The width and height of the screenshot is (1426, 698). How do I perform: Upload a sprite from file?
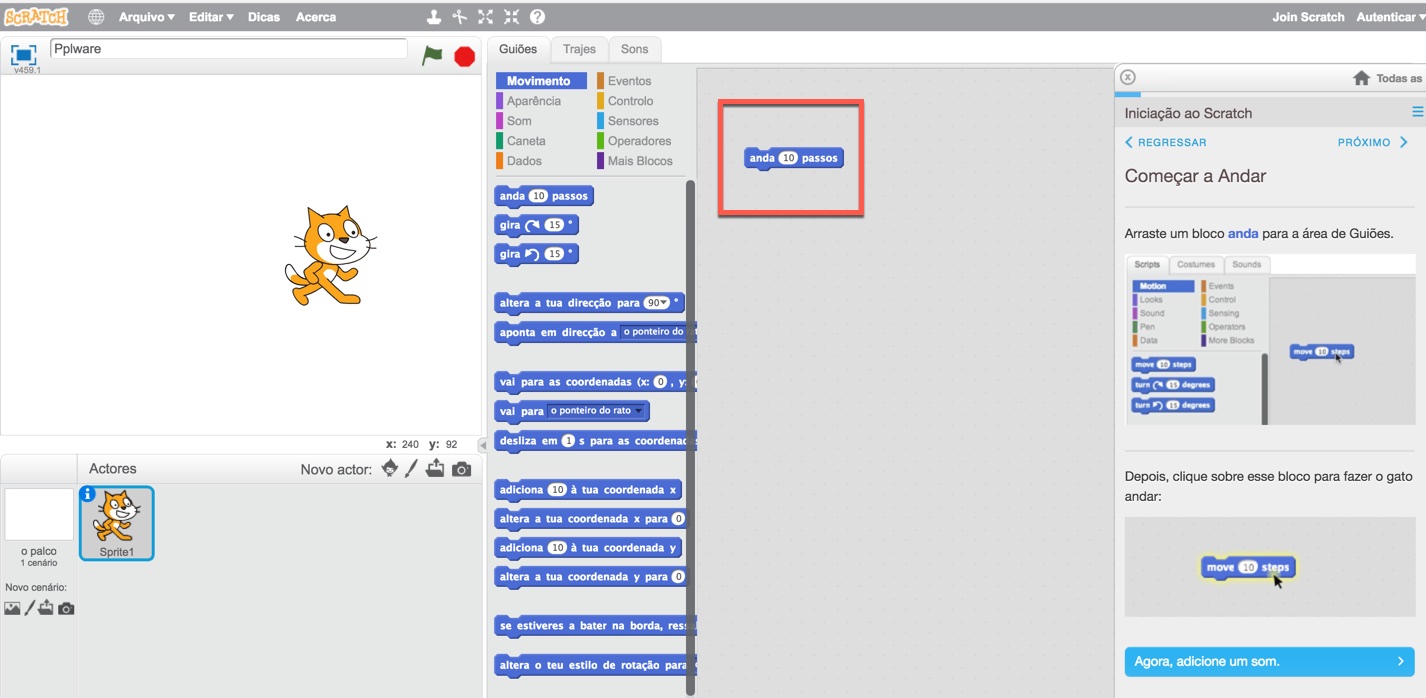[x=436, y=468]
